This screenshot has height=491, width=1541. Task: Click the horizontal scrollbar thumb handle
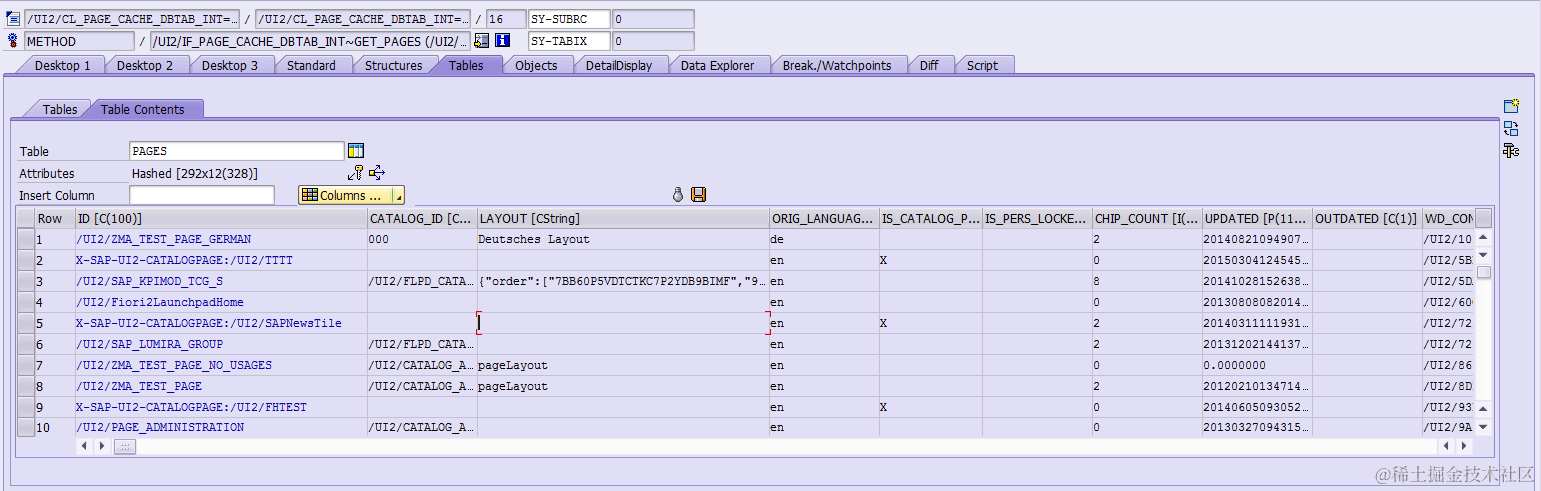(124, 446)
